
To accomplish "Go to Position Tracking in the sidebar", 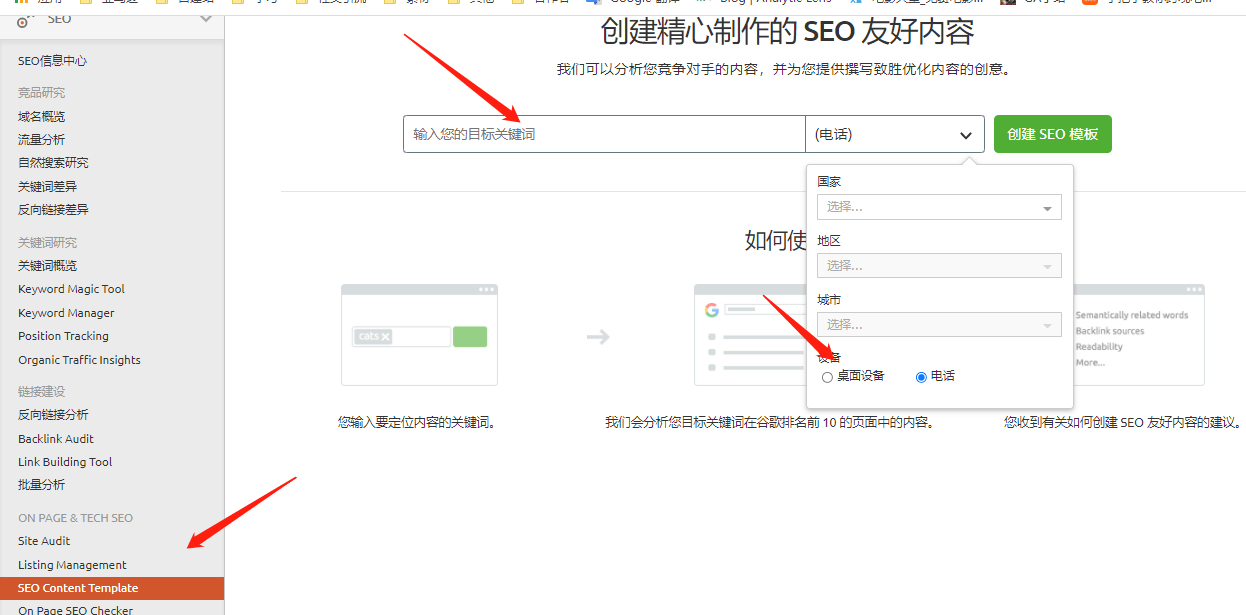I will pyautogui.click(x=63, y=336).
